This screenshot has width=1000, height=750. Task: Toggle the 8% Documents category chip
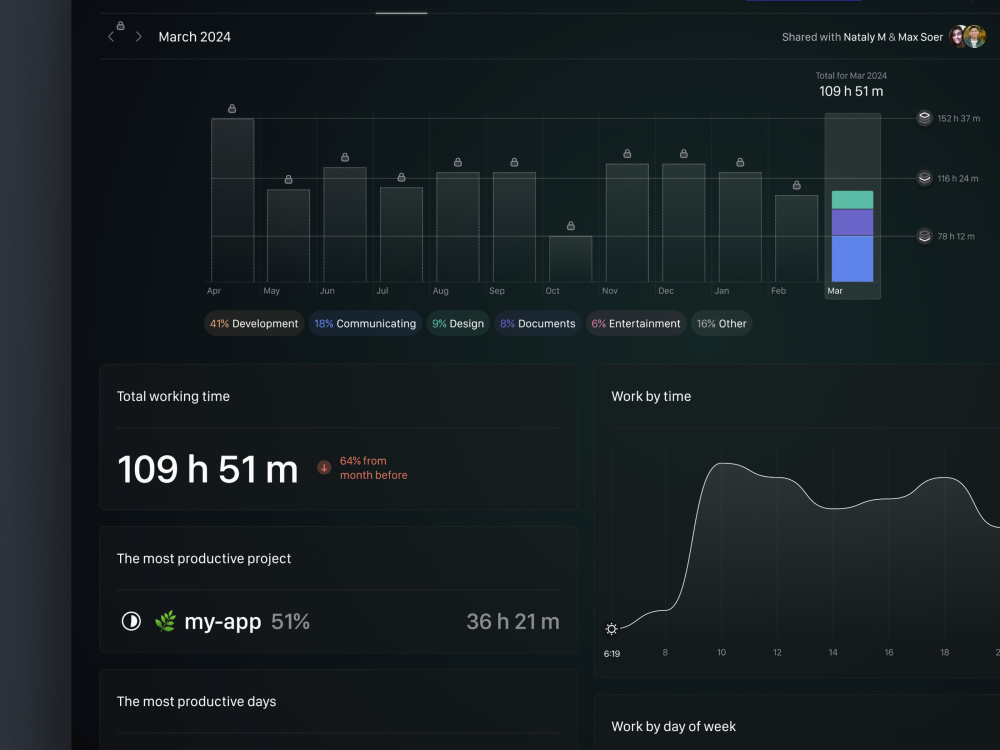pos(538,323)
